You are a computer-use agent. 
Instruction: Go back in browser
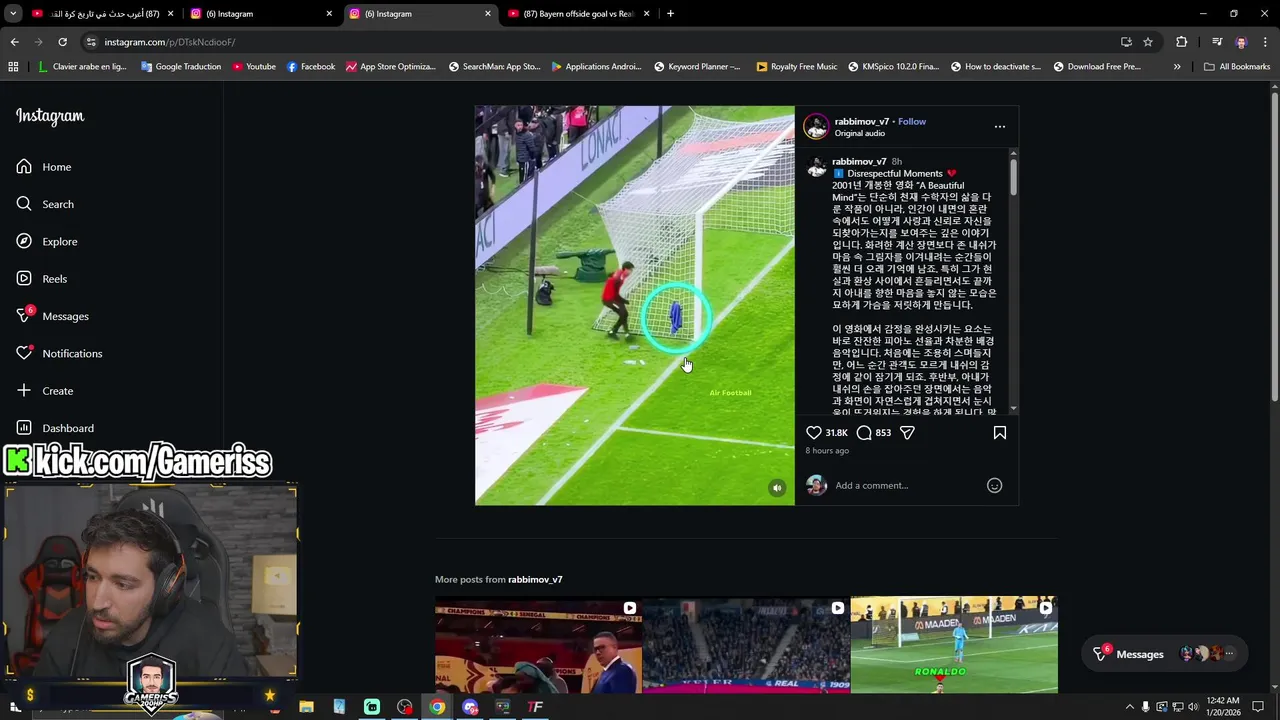pyautogui.click(x=14, y=42)
